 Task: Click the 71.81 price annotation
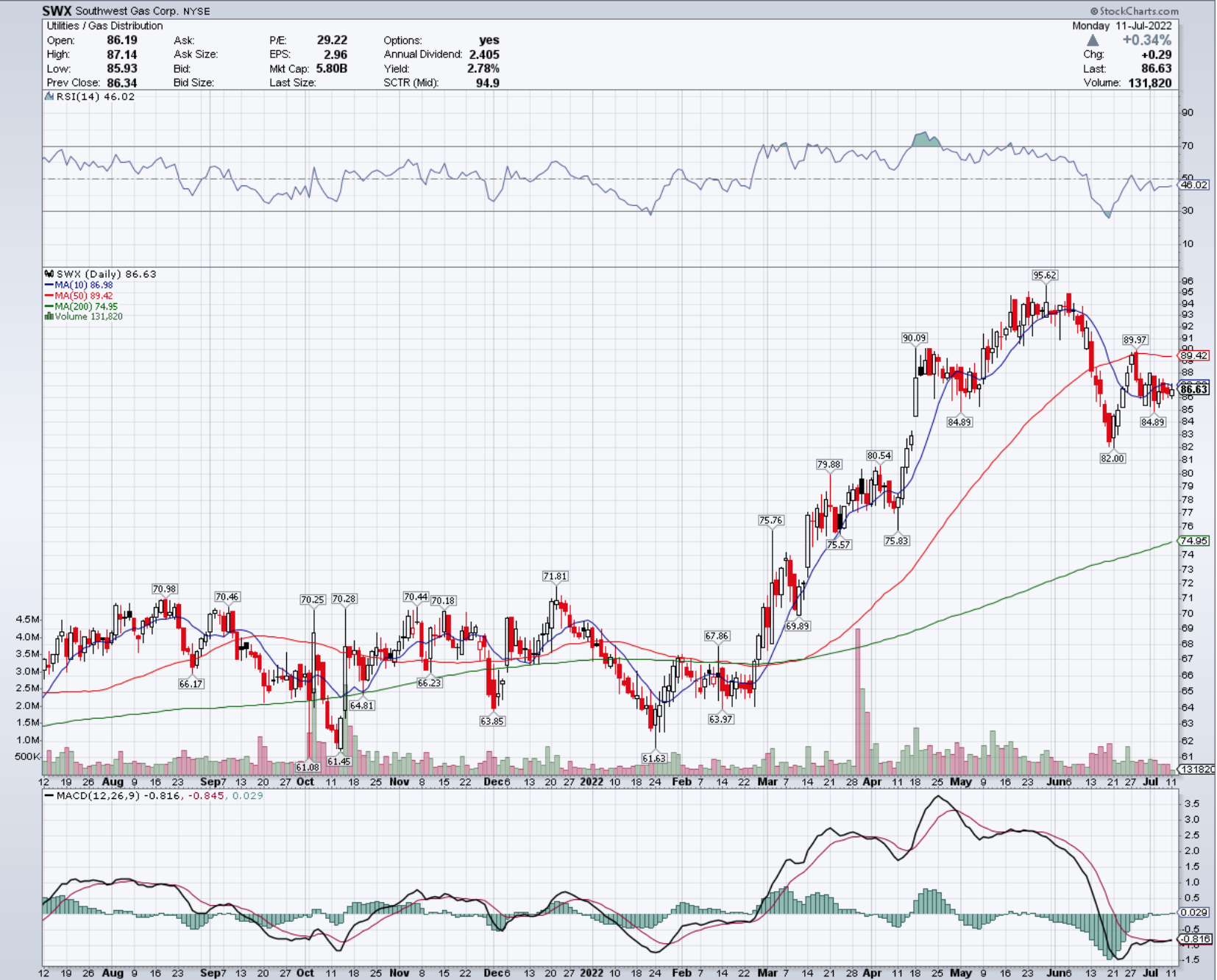(x=556, y=576)
